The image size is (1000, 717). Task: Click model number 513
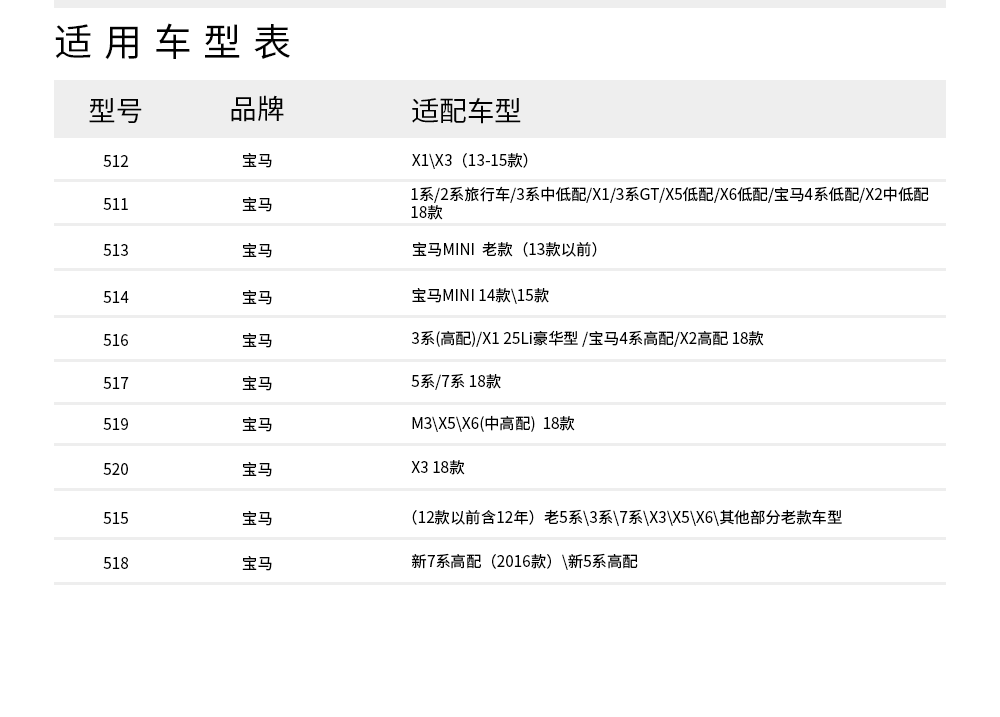116,251
